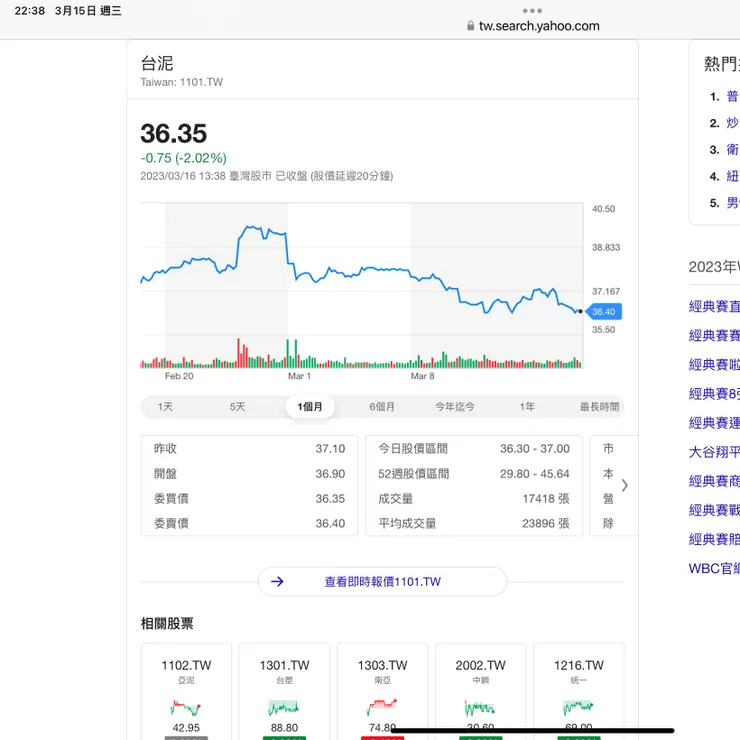This screenshot has height=740, width=740.
Task: Click the 委賣價 36.40 row
Action: tap(249, 523)
